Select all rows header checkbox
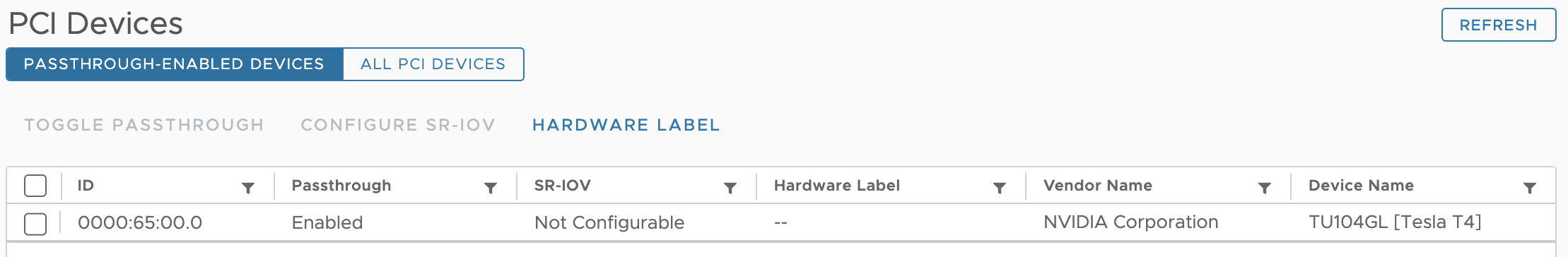This screenshot has width=1568, height=257. pyautogui.click(x=35, y=186)
